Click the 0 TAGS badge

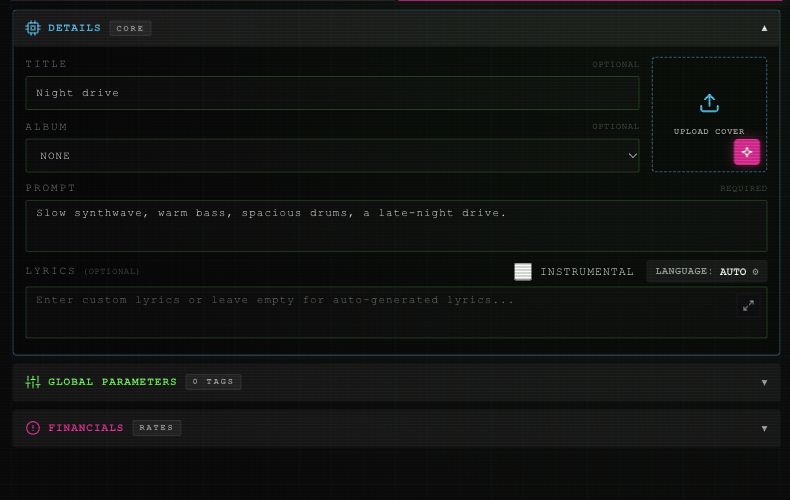click(x=213, y=382)
